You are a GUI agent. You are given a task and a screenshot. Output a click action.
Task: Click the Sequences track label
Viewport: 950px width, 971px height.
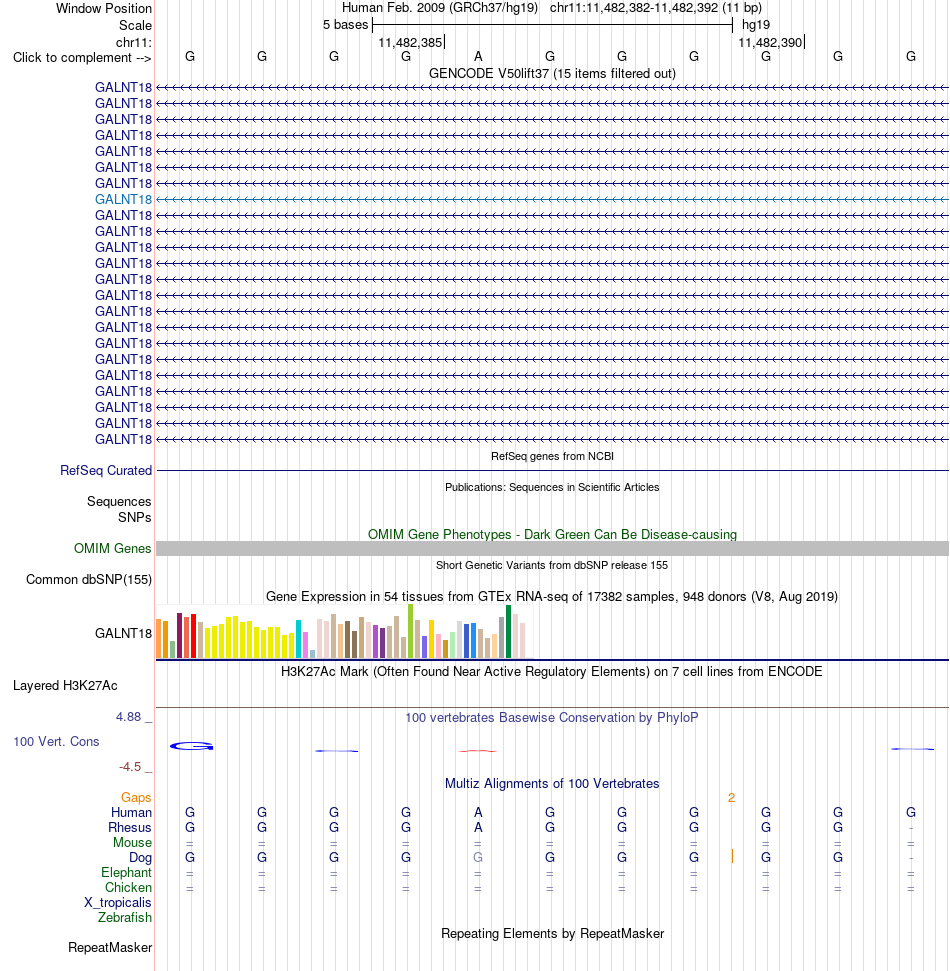click(119, 502)
